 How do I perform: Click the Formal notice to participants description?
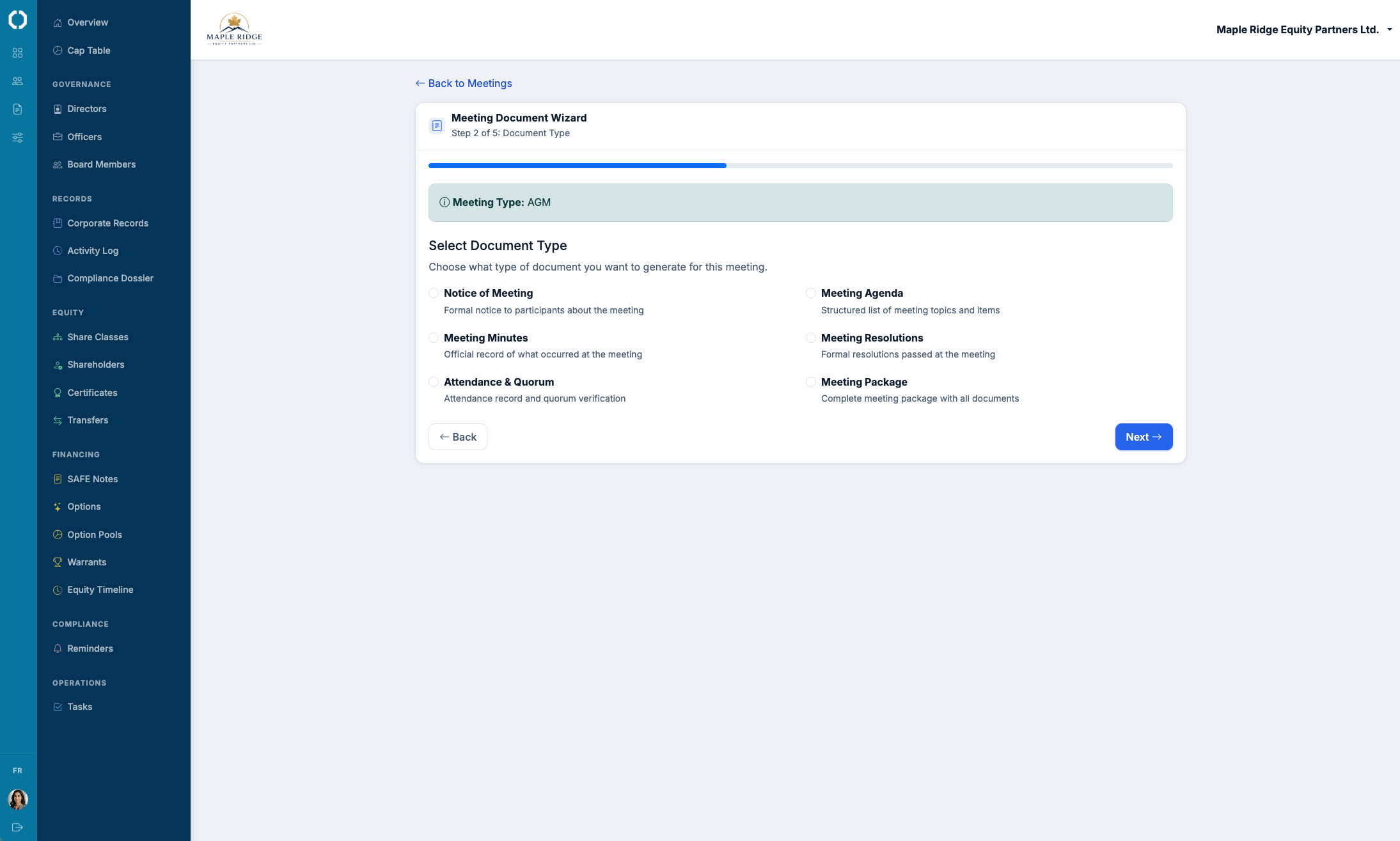pos(544,310)
